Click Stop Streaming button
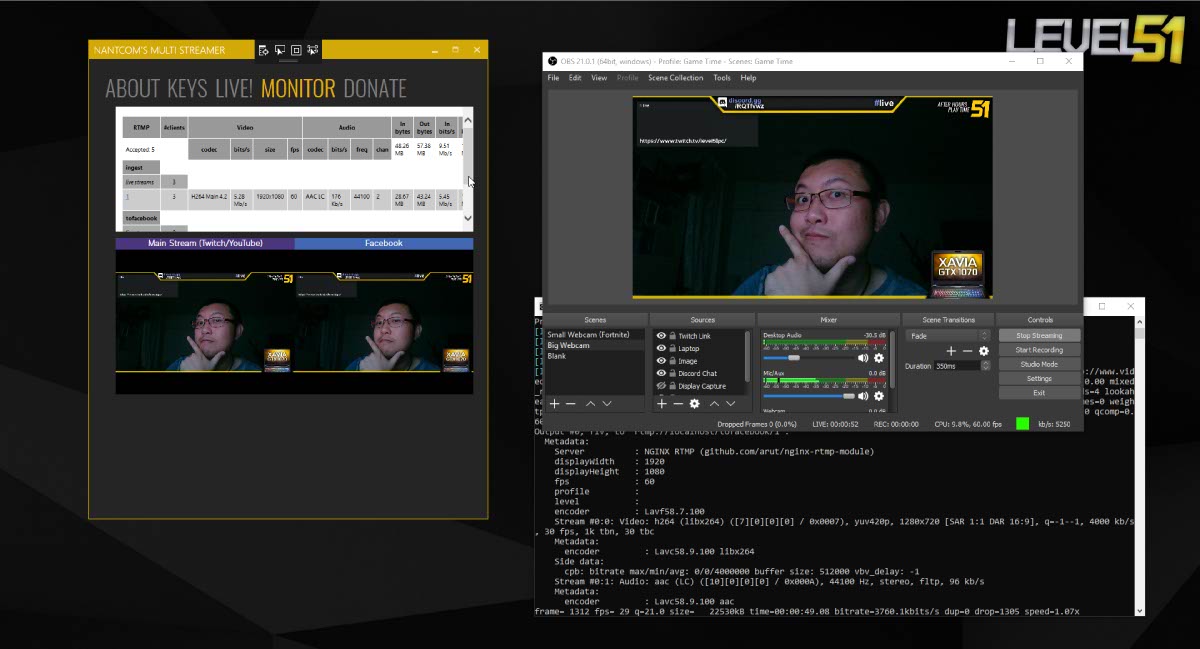The image size is (1200, 649). [1039, 336]
